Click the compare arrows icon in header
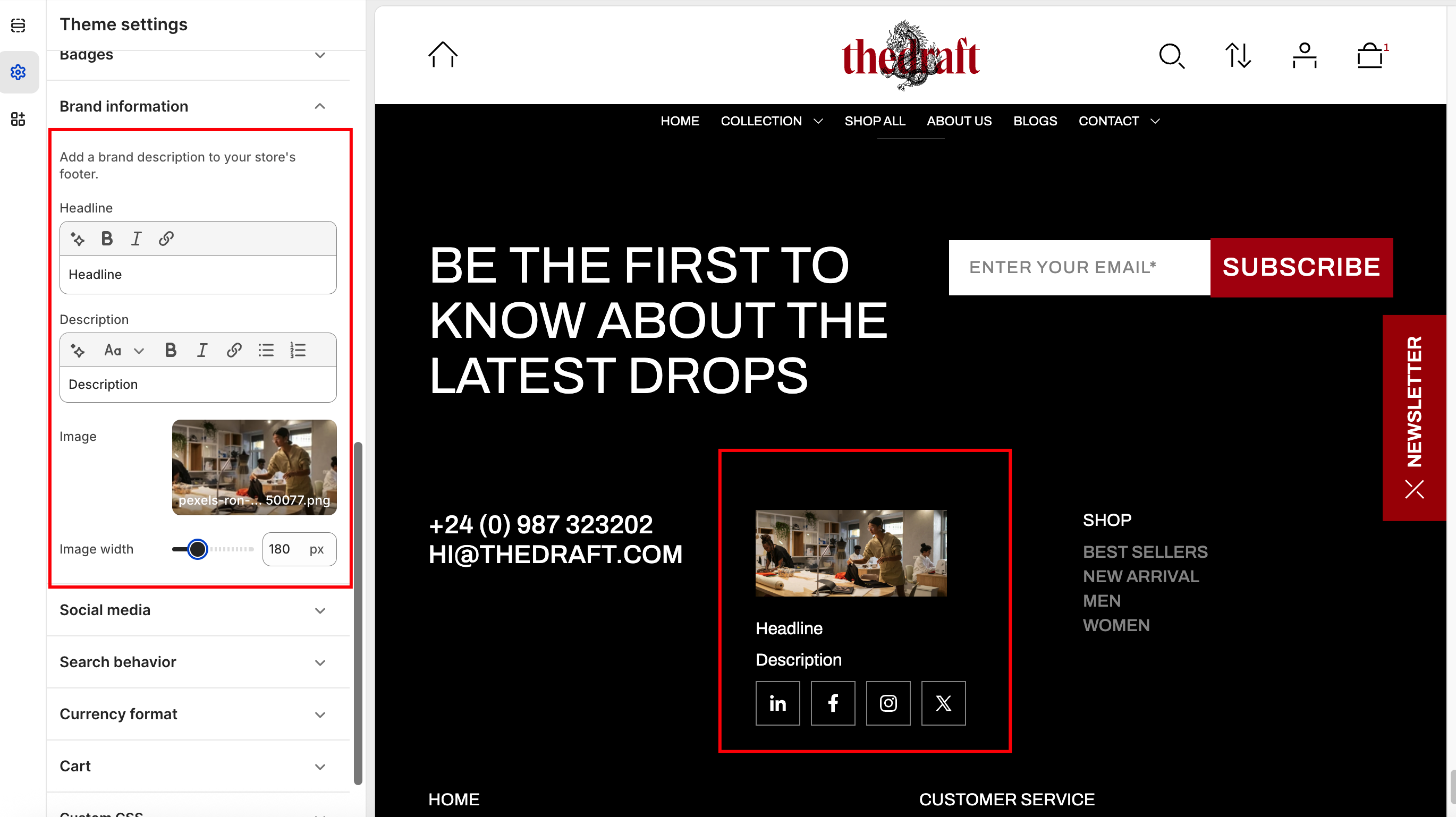Viewport: 1456px width, 817px height. point(1238,56)
